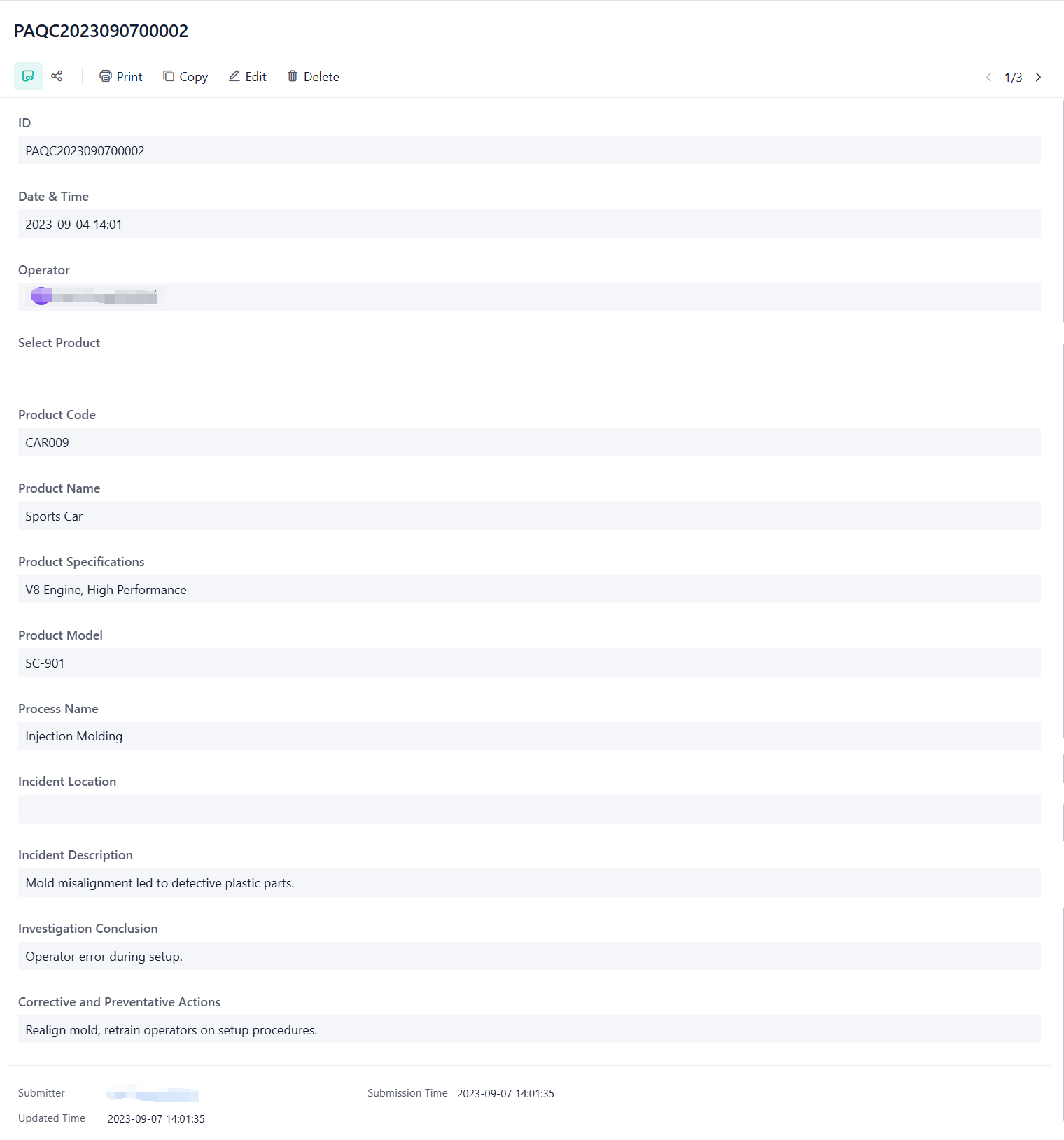Viewport: 1064px width, 1140px height.
Task: Click the empty Incident Location field
Action: (x=528, y=810)
